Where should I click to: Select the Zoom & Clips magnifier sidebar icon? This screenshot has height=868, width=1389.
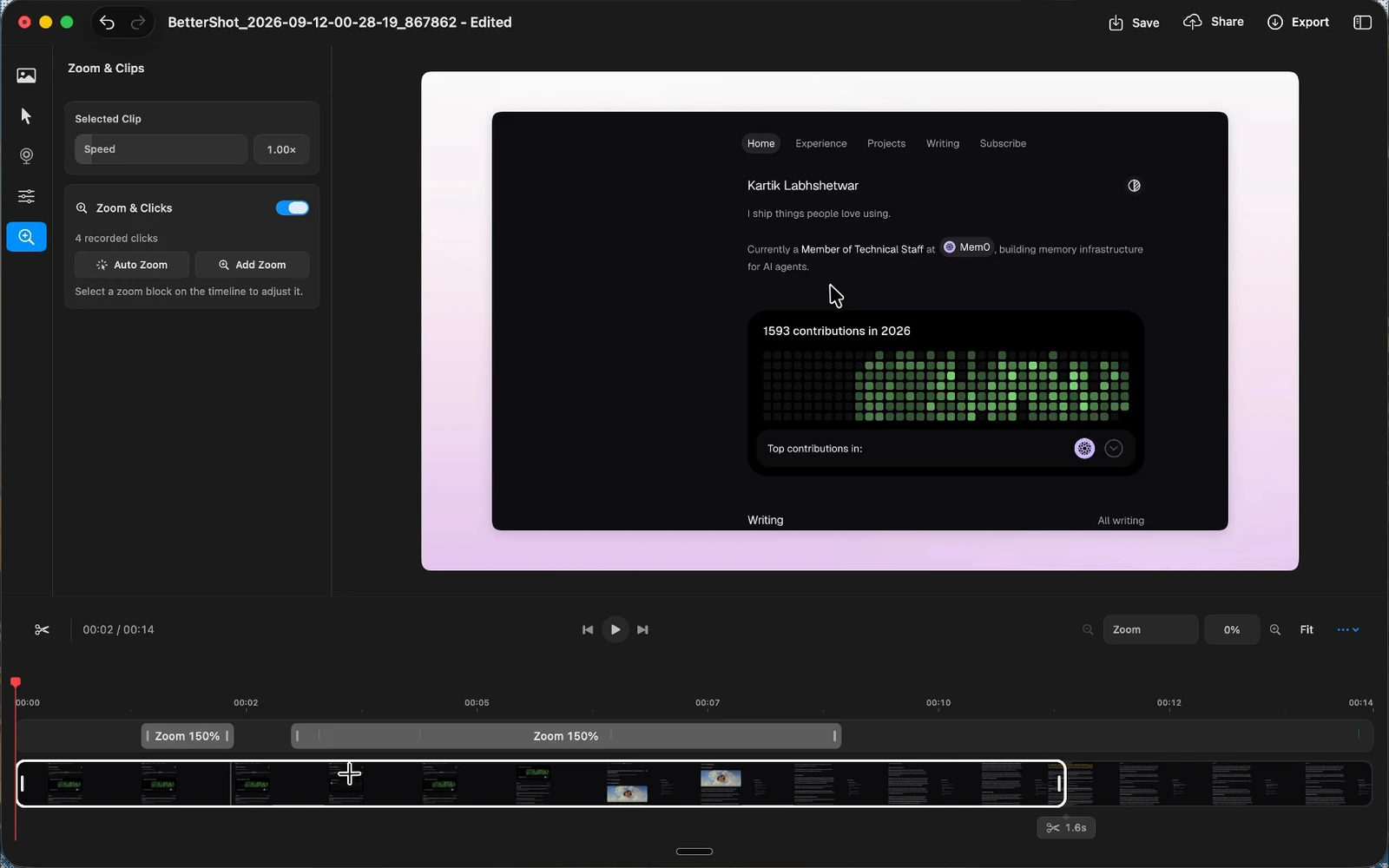point(26,237)
